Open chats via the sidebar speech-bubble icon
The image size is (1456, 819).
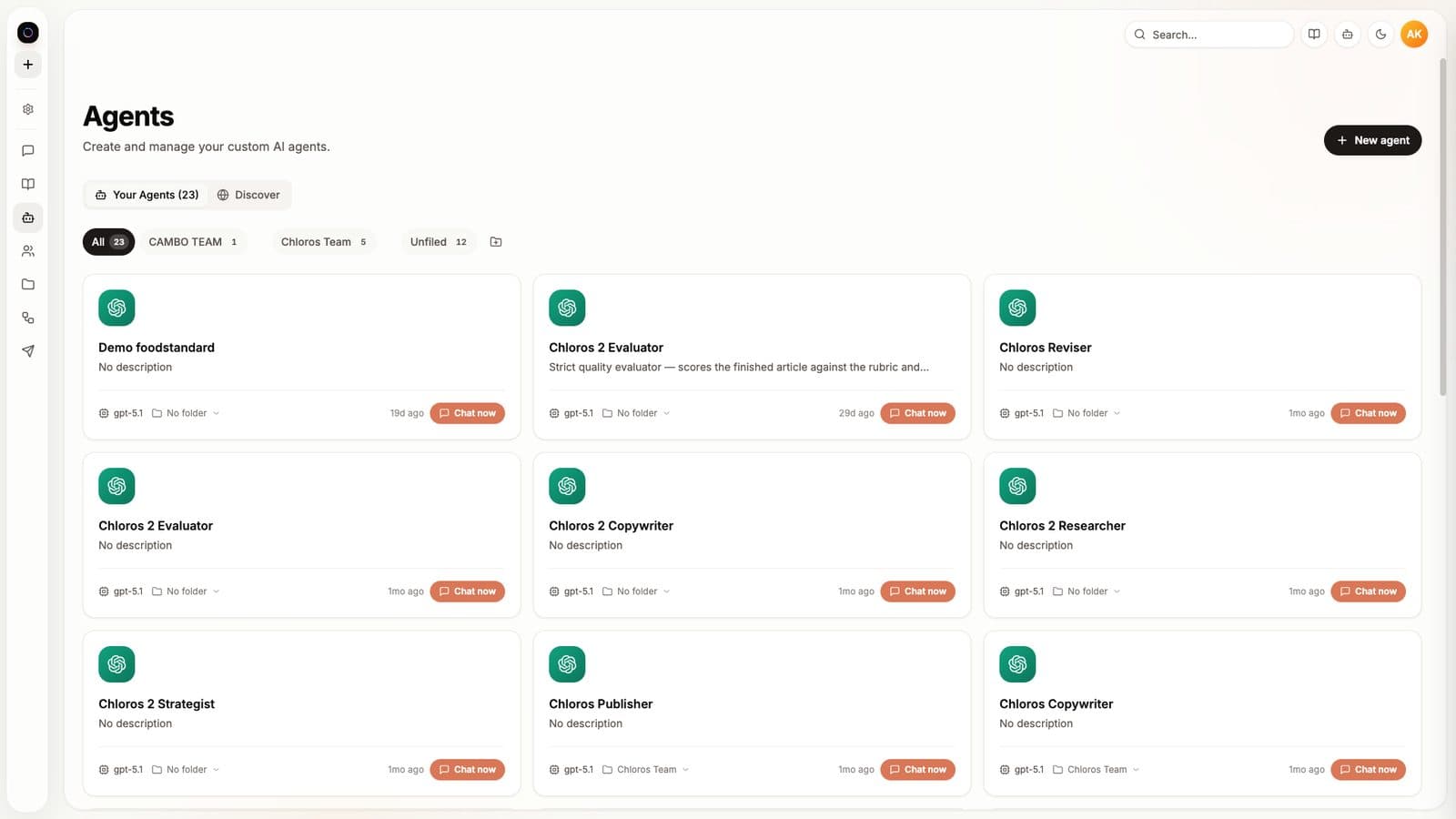(28, 151)
